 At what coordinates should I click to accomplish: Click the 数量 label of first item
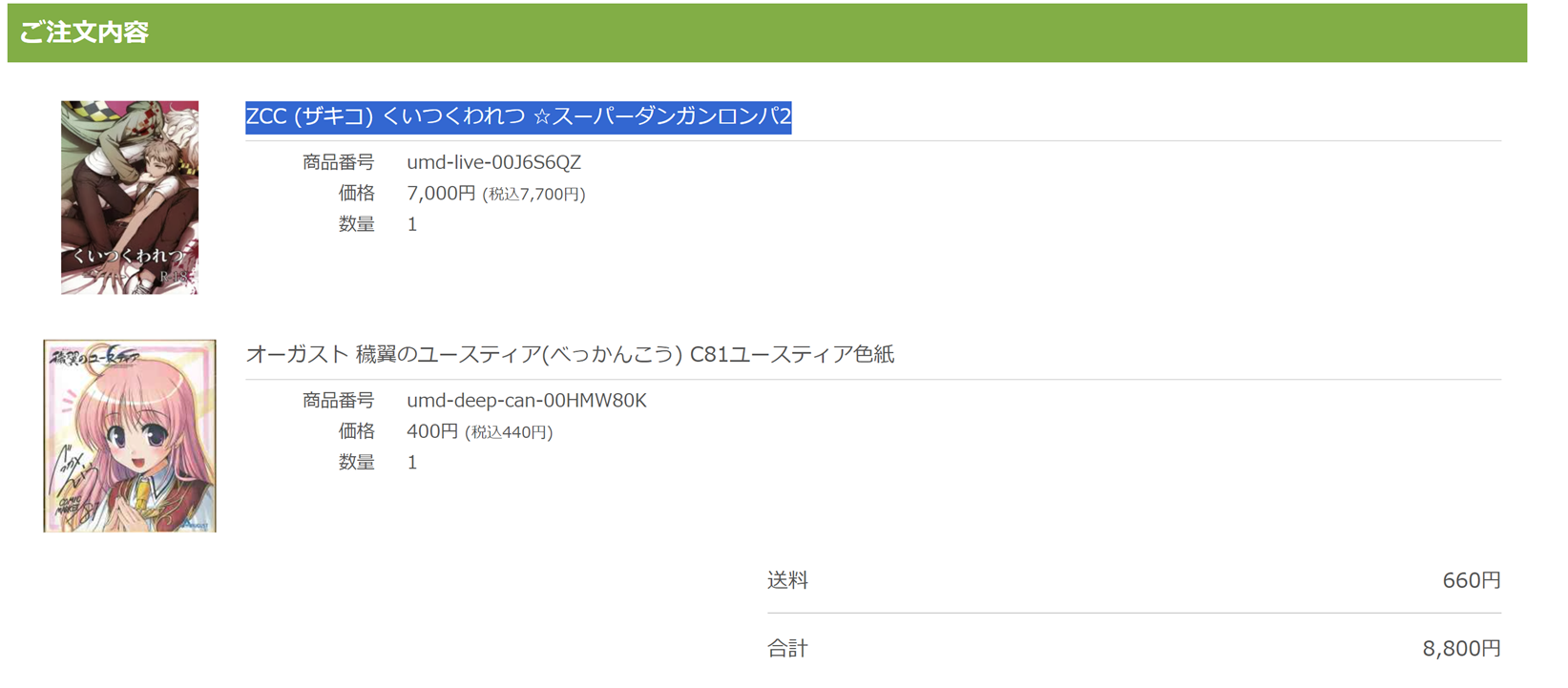click(356, 224)
